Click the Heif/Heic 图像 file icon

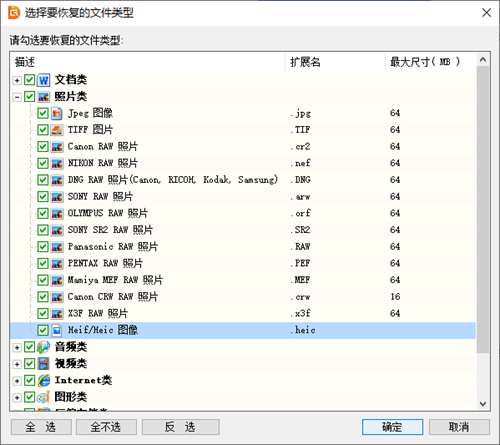click(x=57, y=330)
